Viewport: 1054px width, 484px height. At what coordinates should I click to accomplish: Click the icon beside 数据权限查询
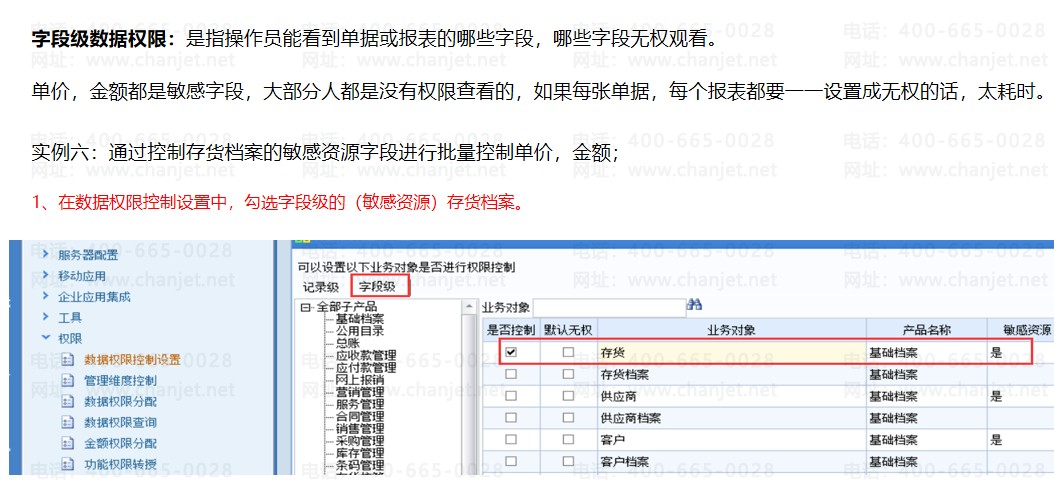tap(69, 422)
